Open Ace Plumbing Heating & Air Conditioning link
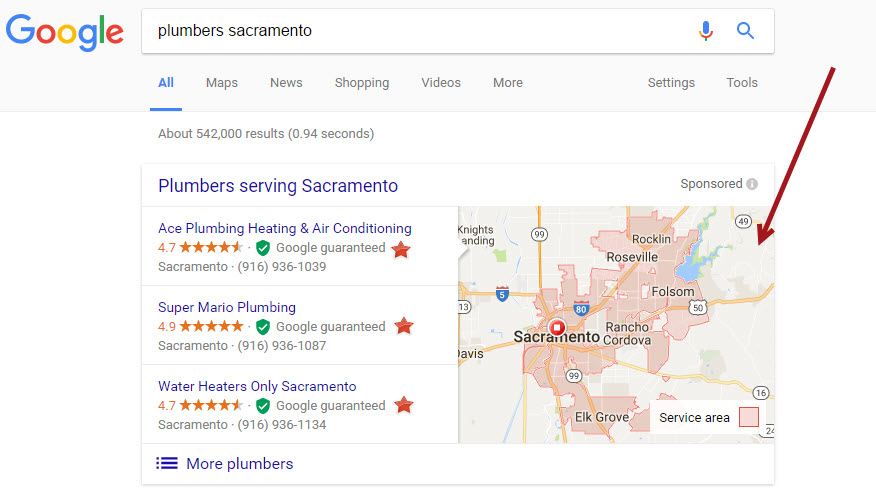This screenshot has height=500, width=876. [x=285, y=228]
